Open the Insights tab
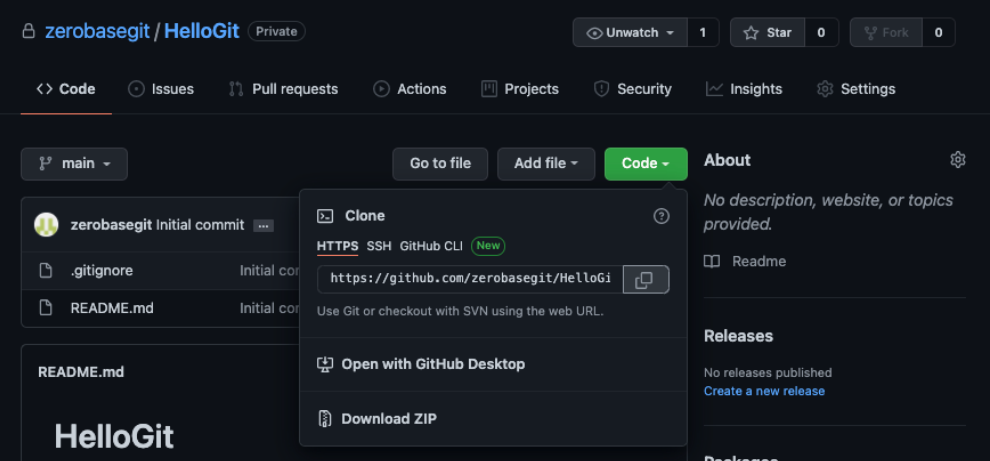Screen dimensions: 990x461 (x=744, y=89)
